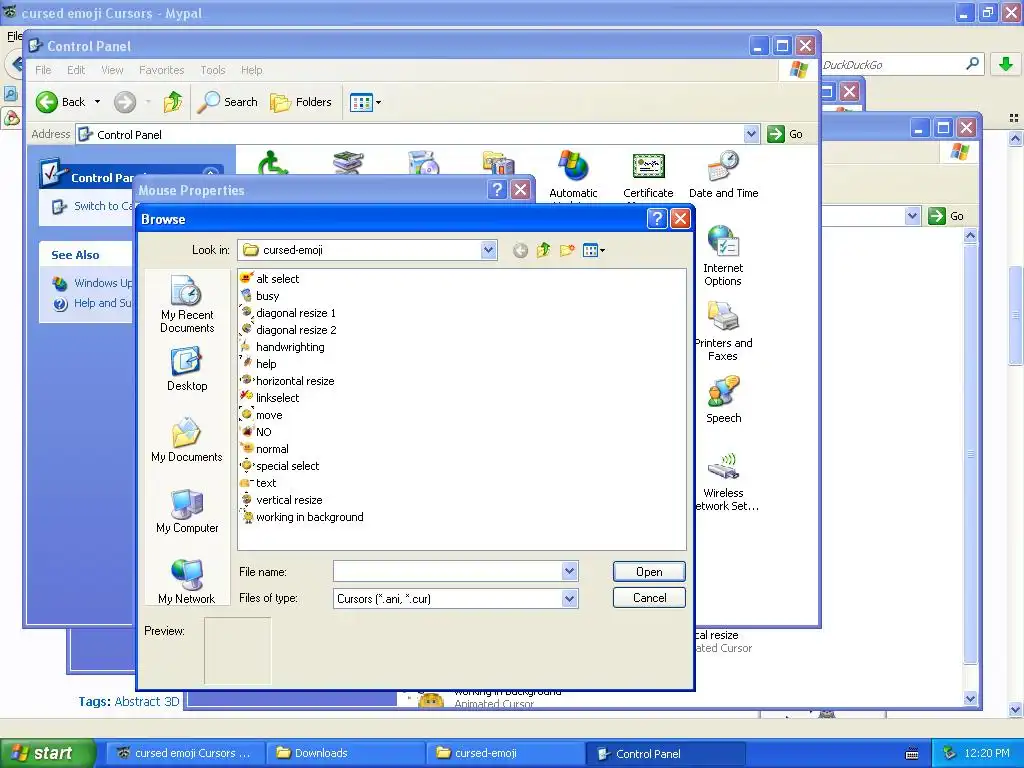Click Back button in Control Panel toolbar
Viewport: 1024px width, 768px height.
(60, 102)
